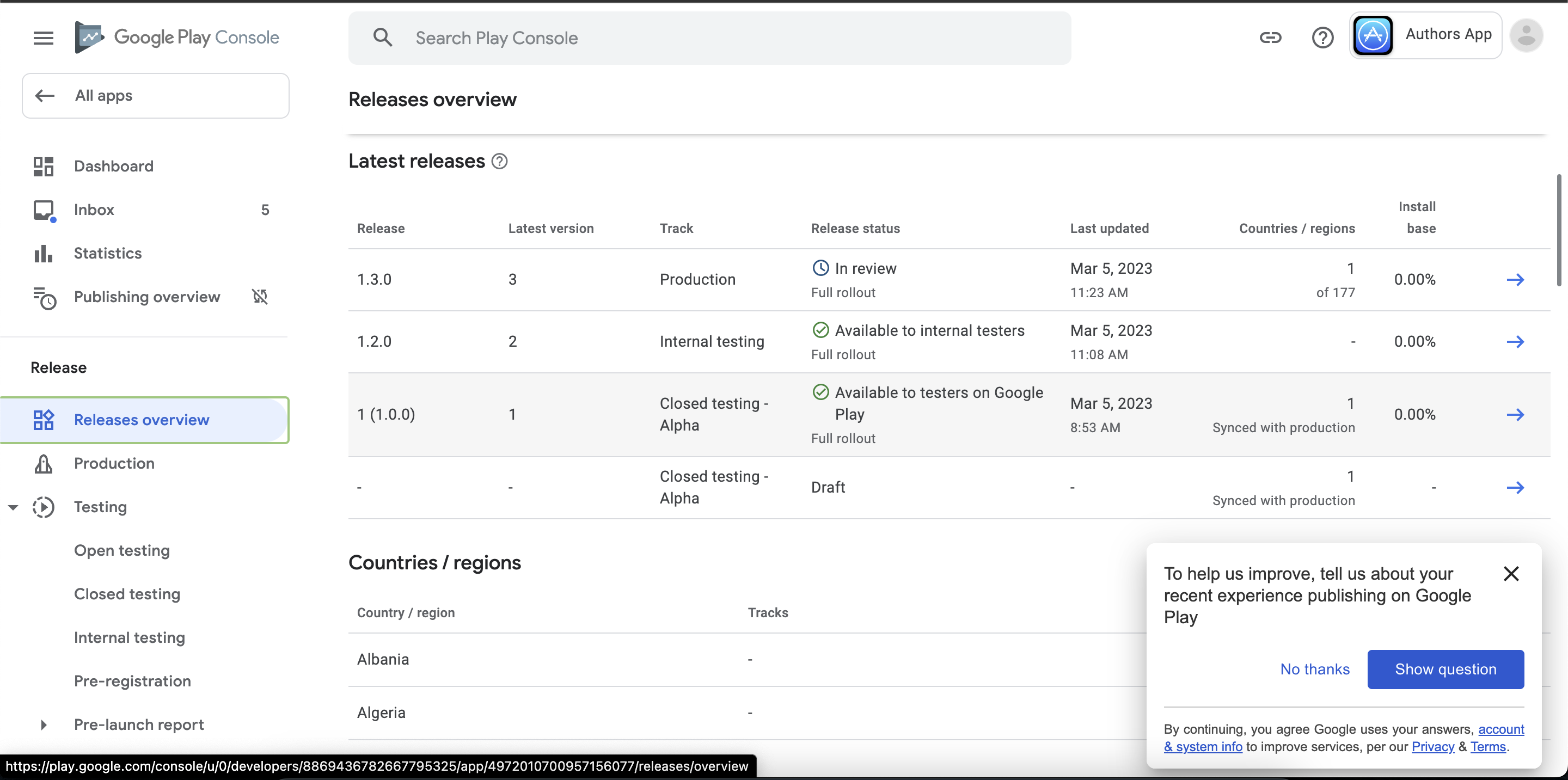The width and height of the screenshot is (1568, 780).
Task: Click release cell 1.2.0
Action: [373, 341]
